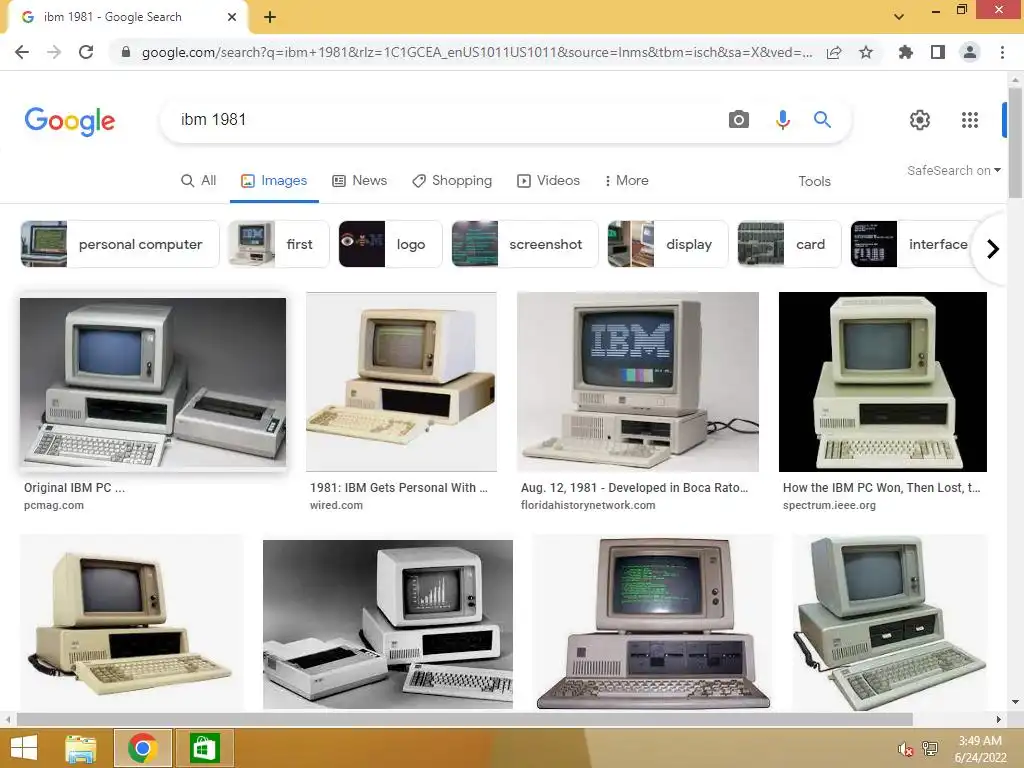Show more chips with the right chevron arrow

click(x=993, y=249)
